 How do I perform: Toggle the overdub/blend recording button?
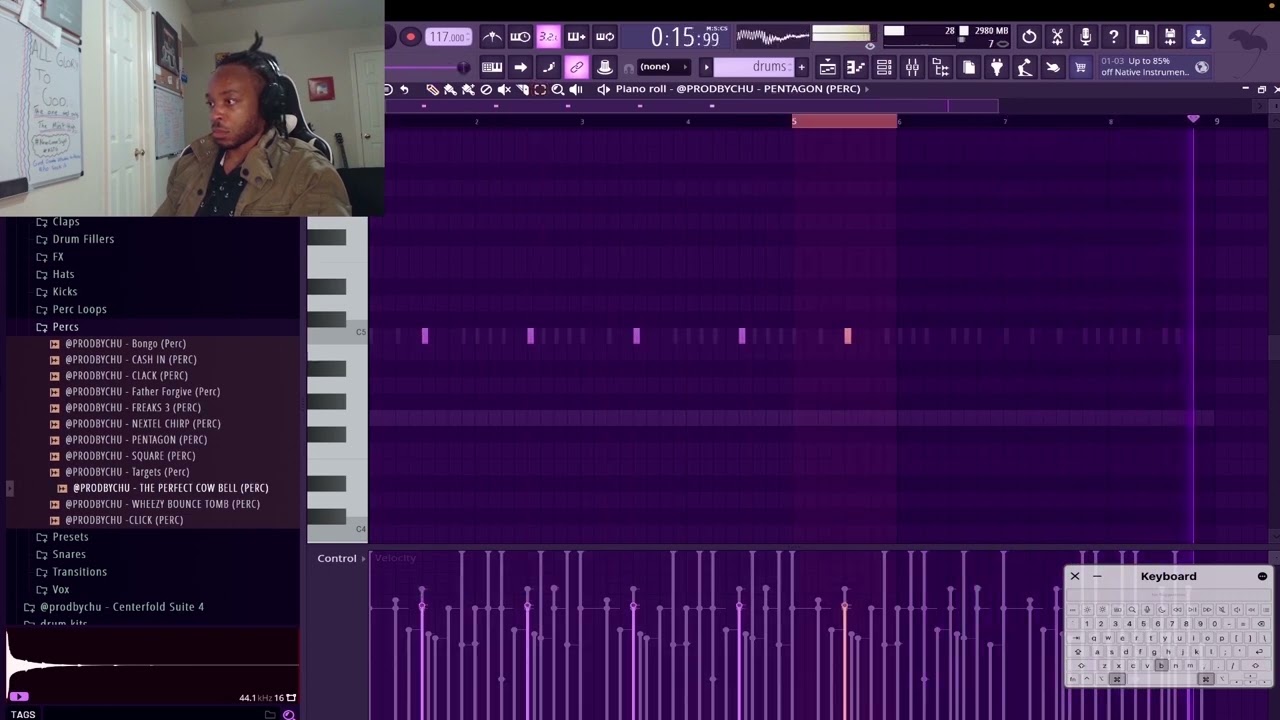pyautogui.click(x=576, y=37)
